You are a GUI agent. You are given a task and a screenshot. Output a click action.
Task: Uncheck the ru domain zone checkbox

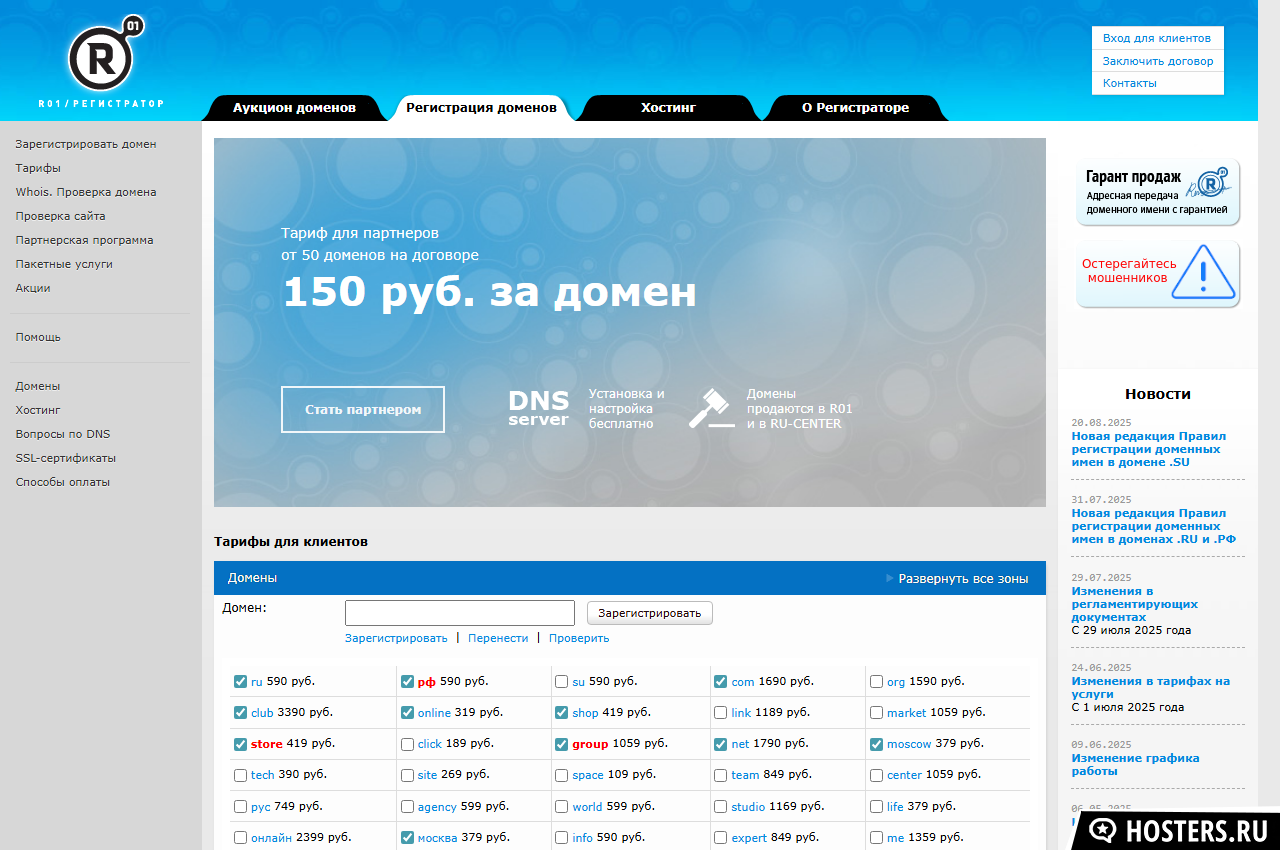240,682
